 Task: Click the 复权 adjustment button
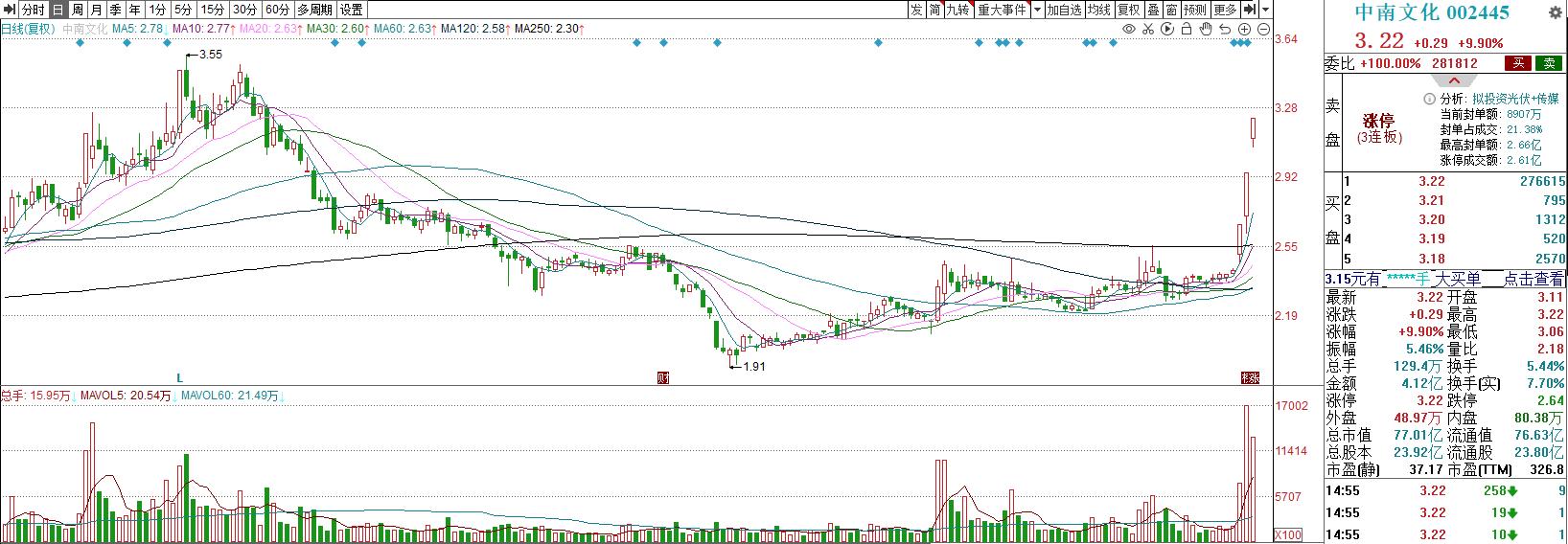[1129, 10]
